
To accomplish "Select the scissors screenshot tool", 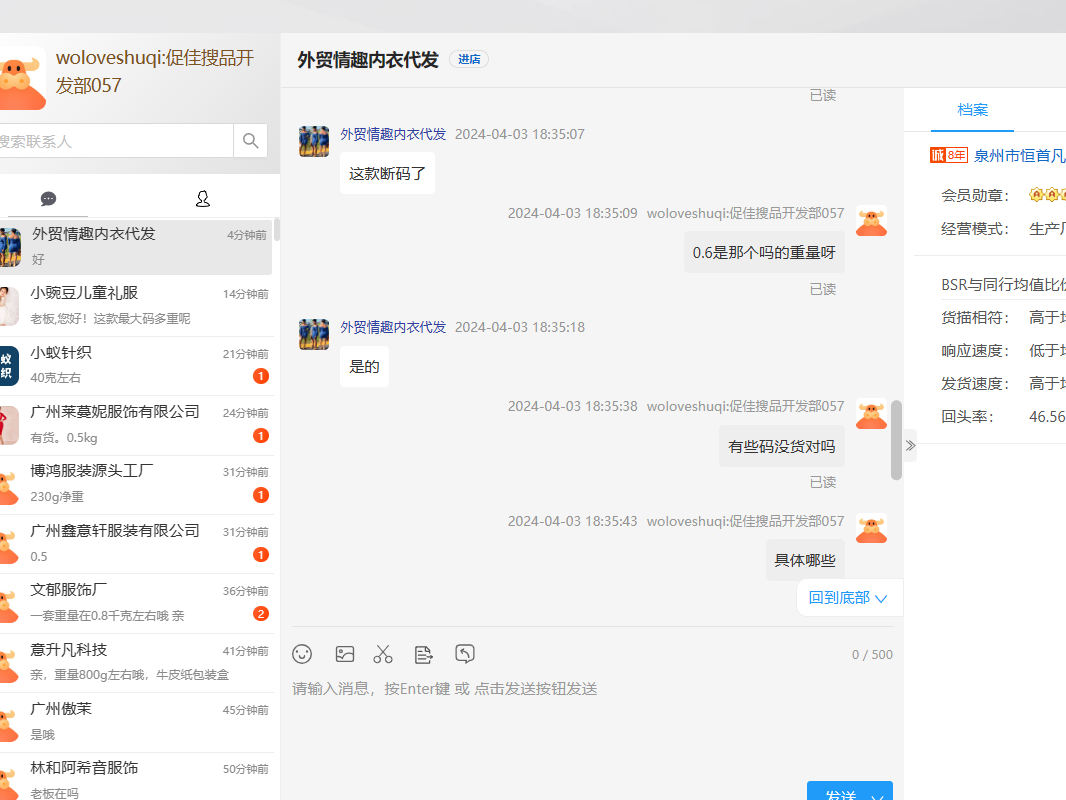I will click(x=383, y=654).
